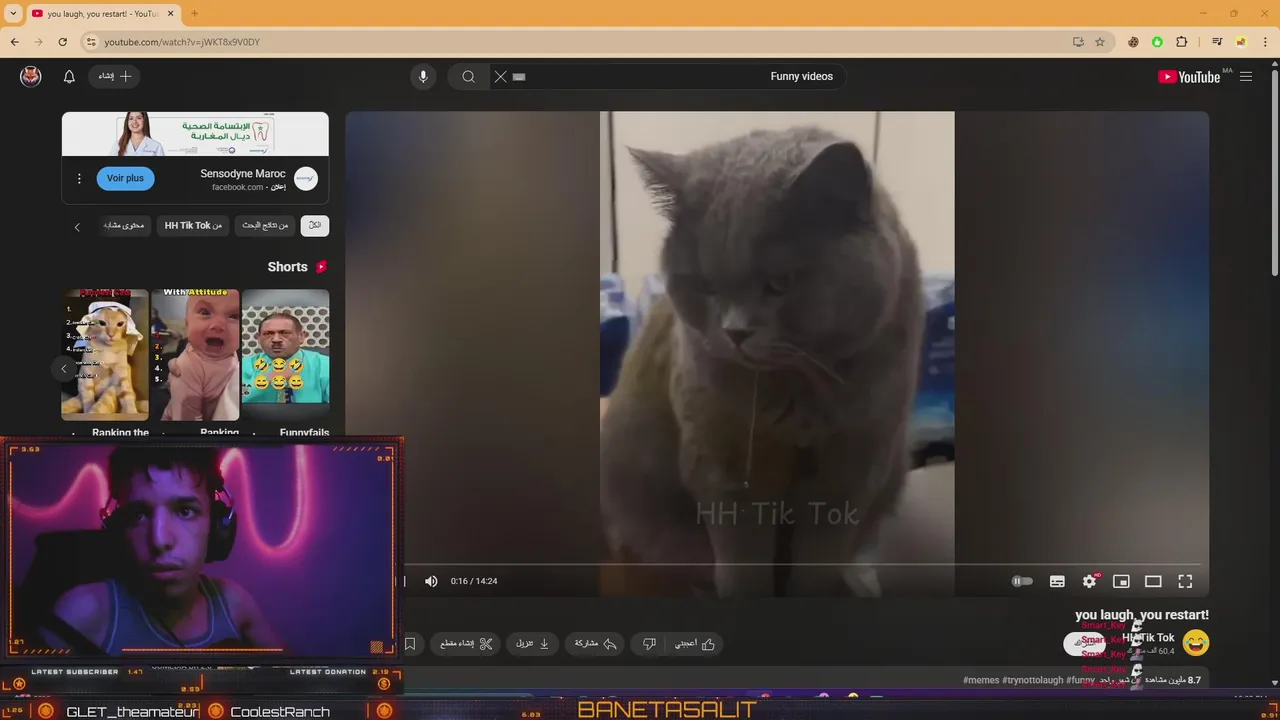Seek using the video progress bar
The image size is (1280, 720).
coord(804,564)
